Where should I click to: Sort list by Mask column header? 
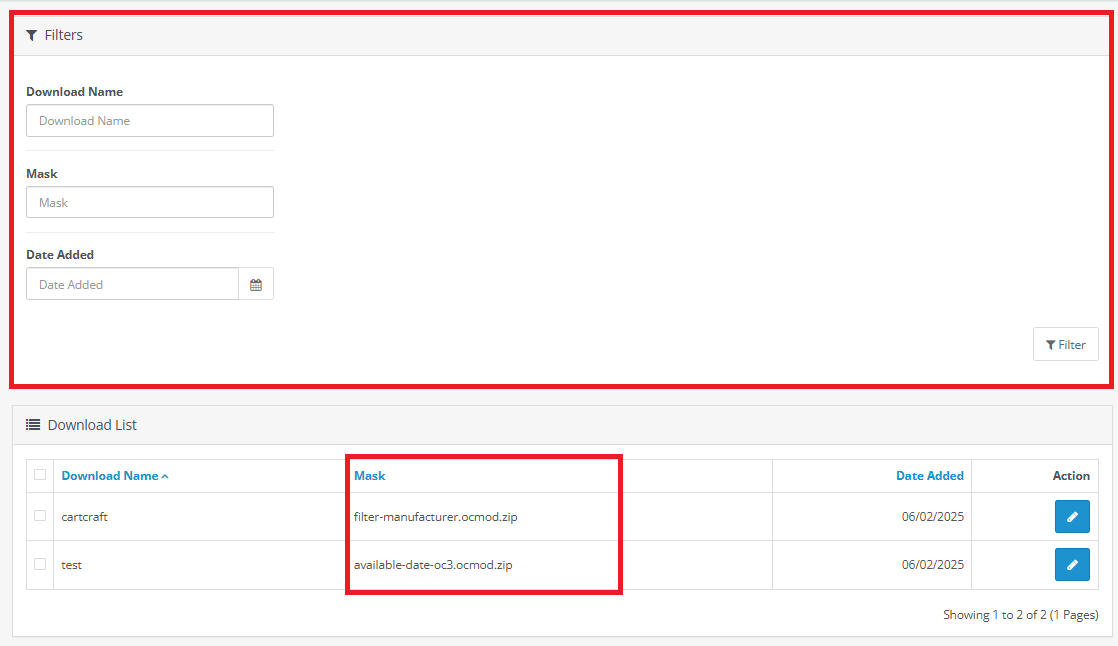[370, 476]
